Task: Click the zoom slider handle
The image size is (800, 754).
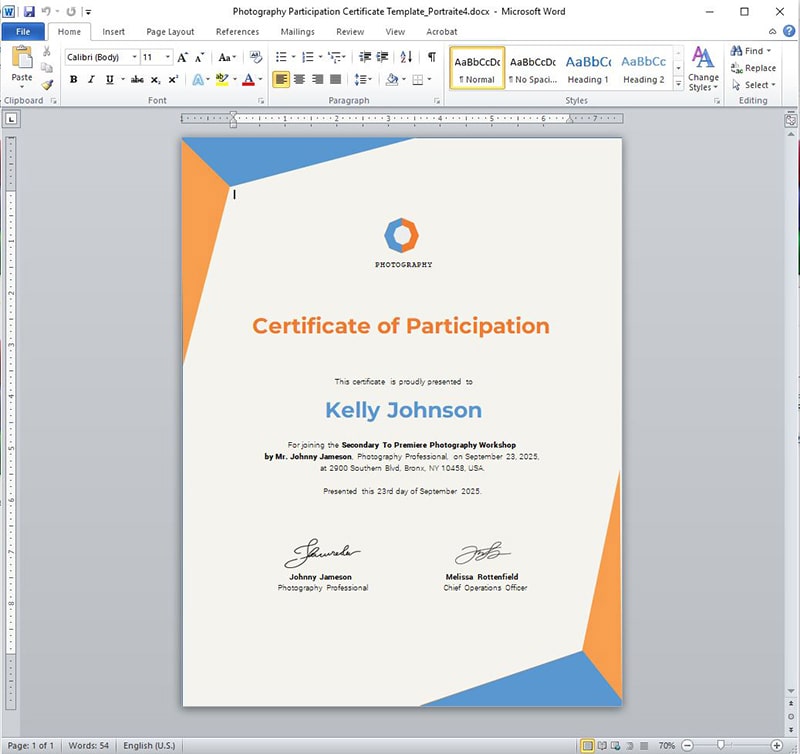Action: (721, 745)
